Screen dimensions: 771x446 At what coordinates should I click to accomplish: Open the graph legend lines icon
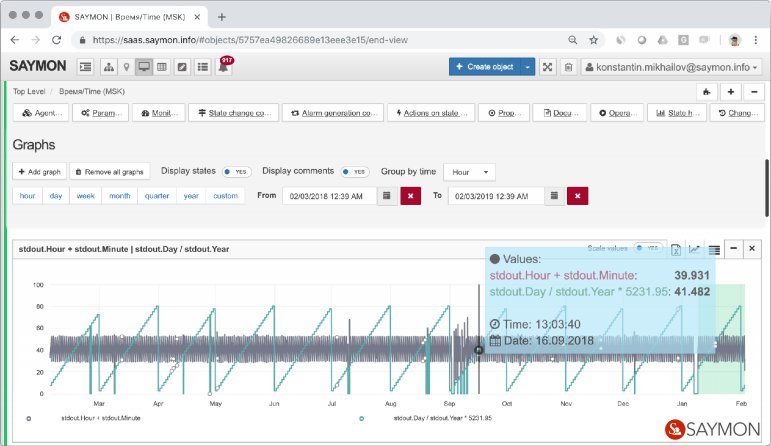coord(714,250)
